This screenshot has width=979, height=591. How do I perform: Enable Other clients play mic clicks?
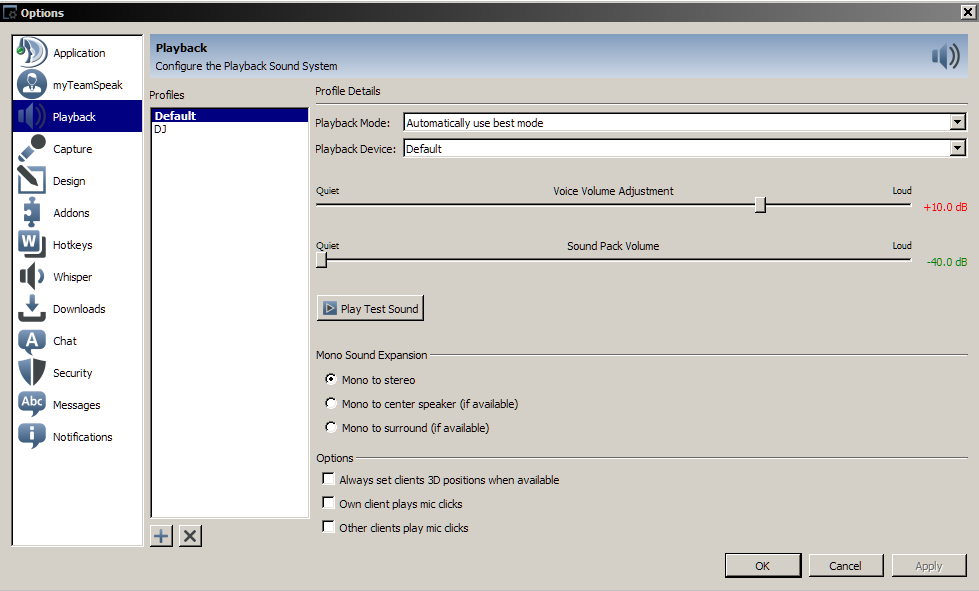(328, 527)
